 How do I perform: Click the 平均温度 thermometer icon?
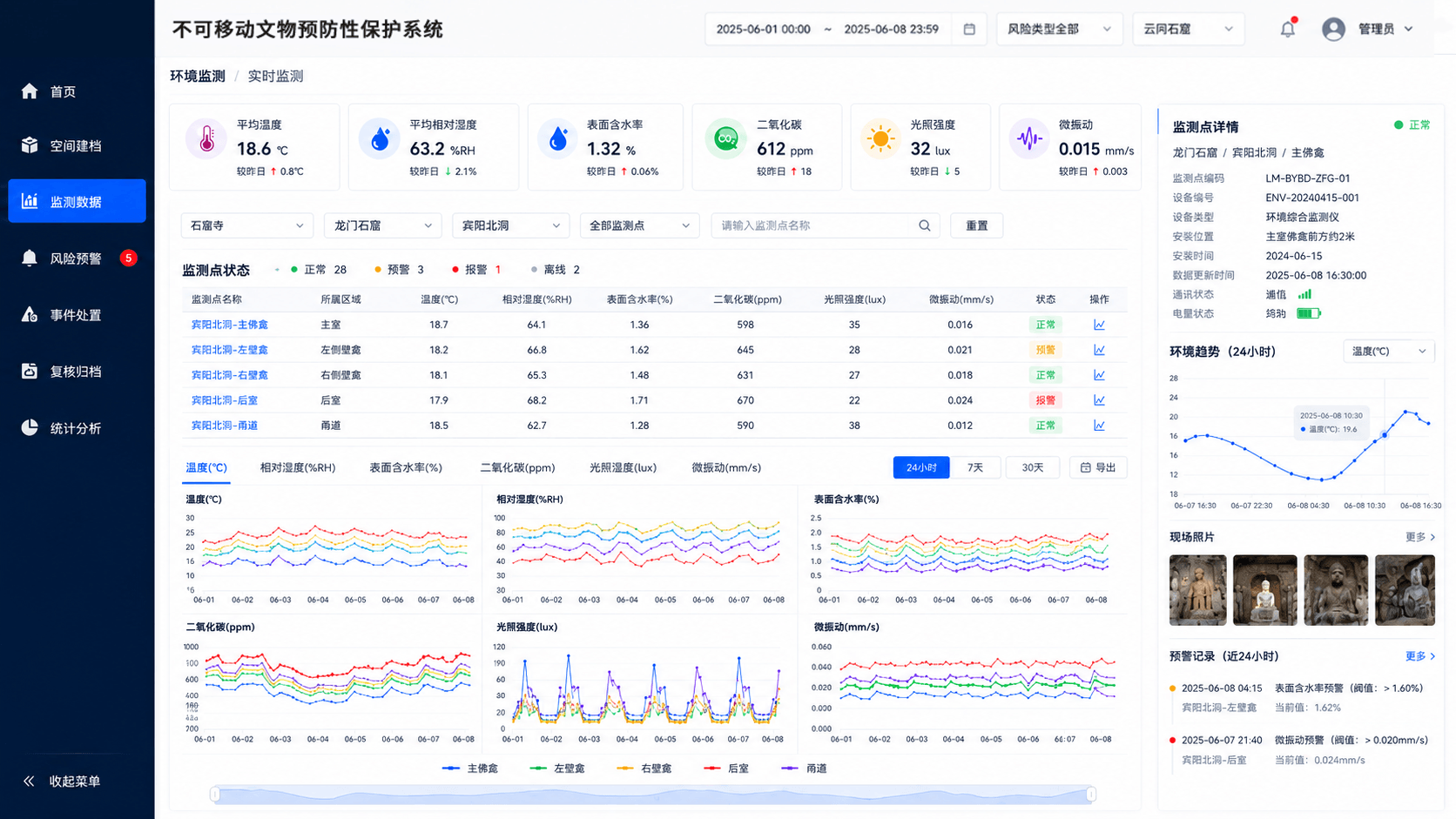click(x=206, y=139)
